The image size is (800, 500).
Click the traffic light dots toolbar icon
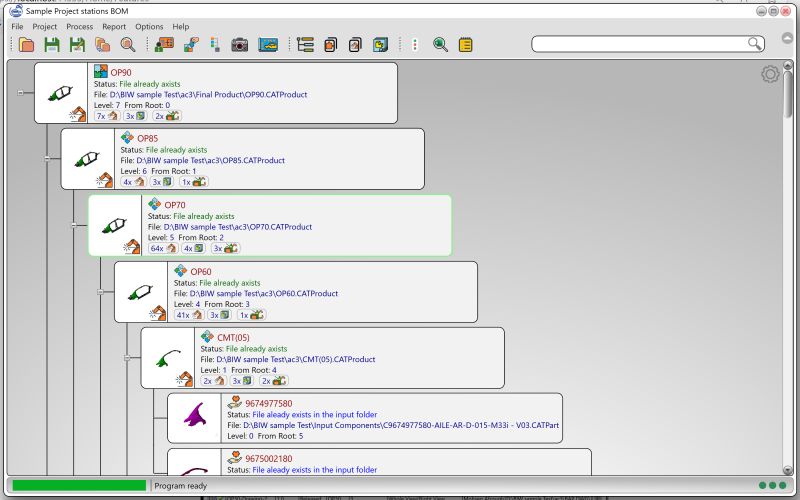click(x=415, y=45)
